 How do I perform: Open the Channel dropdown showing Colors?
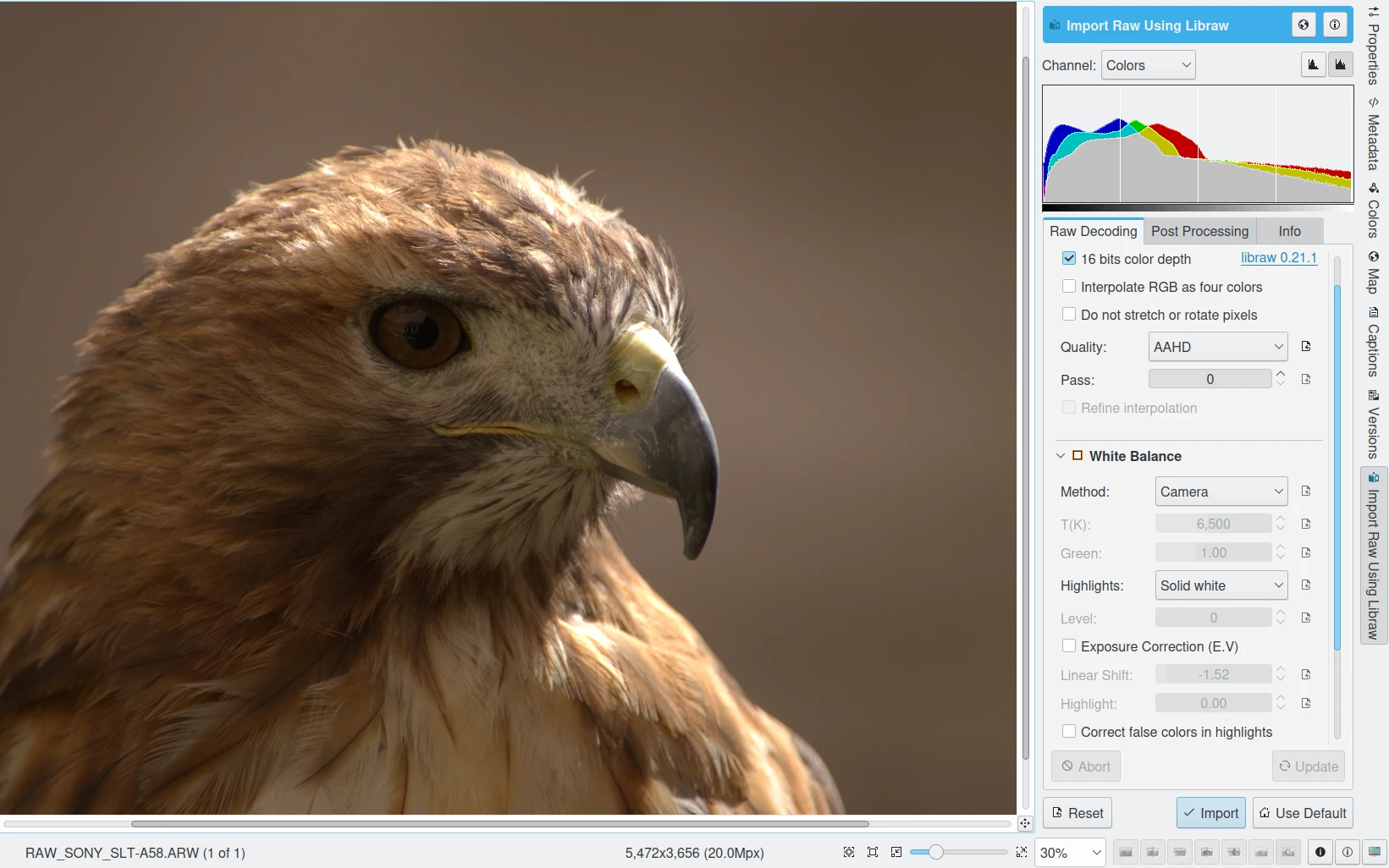[1148, 65]
